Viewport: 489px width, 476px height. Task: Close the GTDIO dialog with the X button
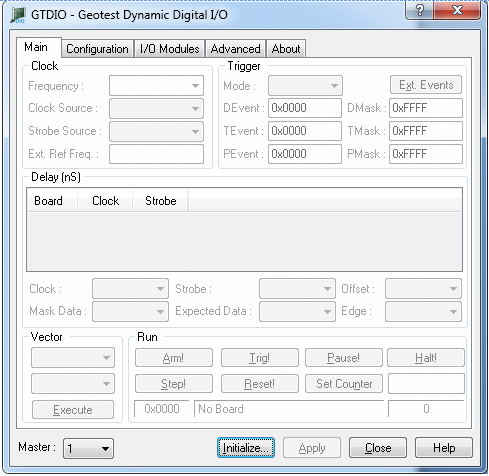457,10
